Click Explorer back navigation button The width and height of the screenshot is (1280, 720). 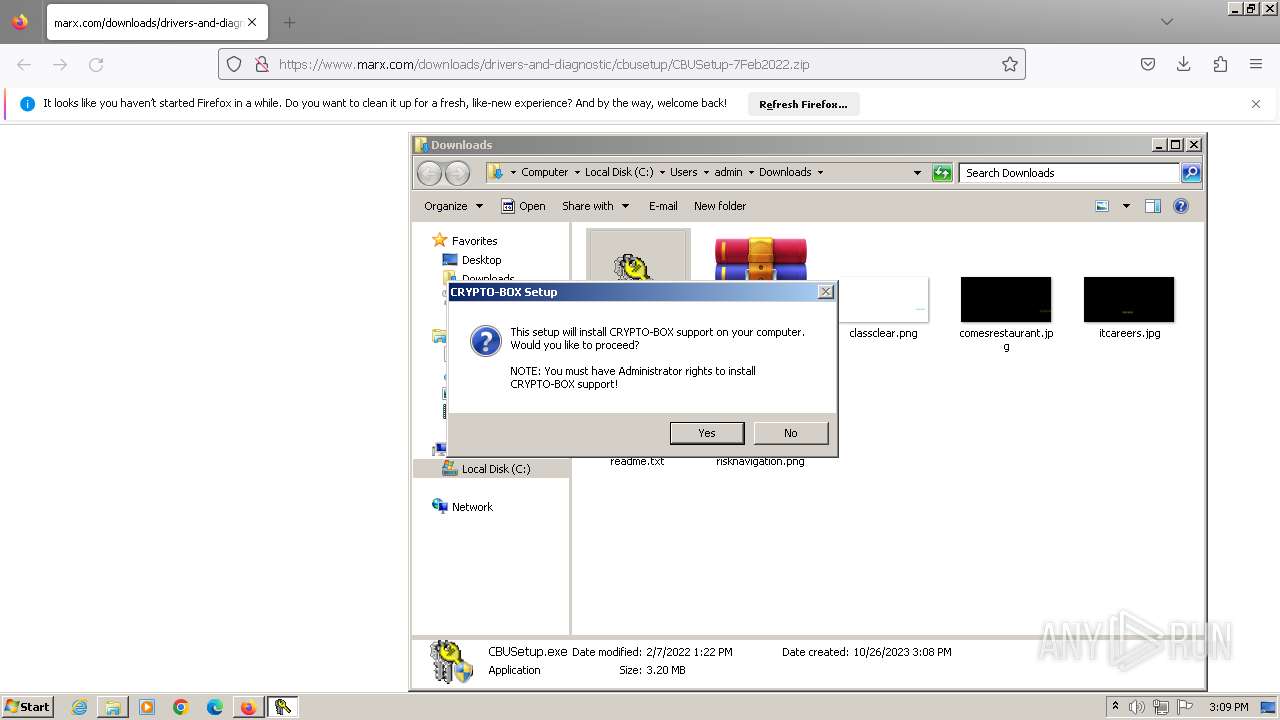[x=429, y=173]
